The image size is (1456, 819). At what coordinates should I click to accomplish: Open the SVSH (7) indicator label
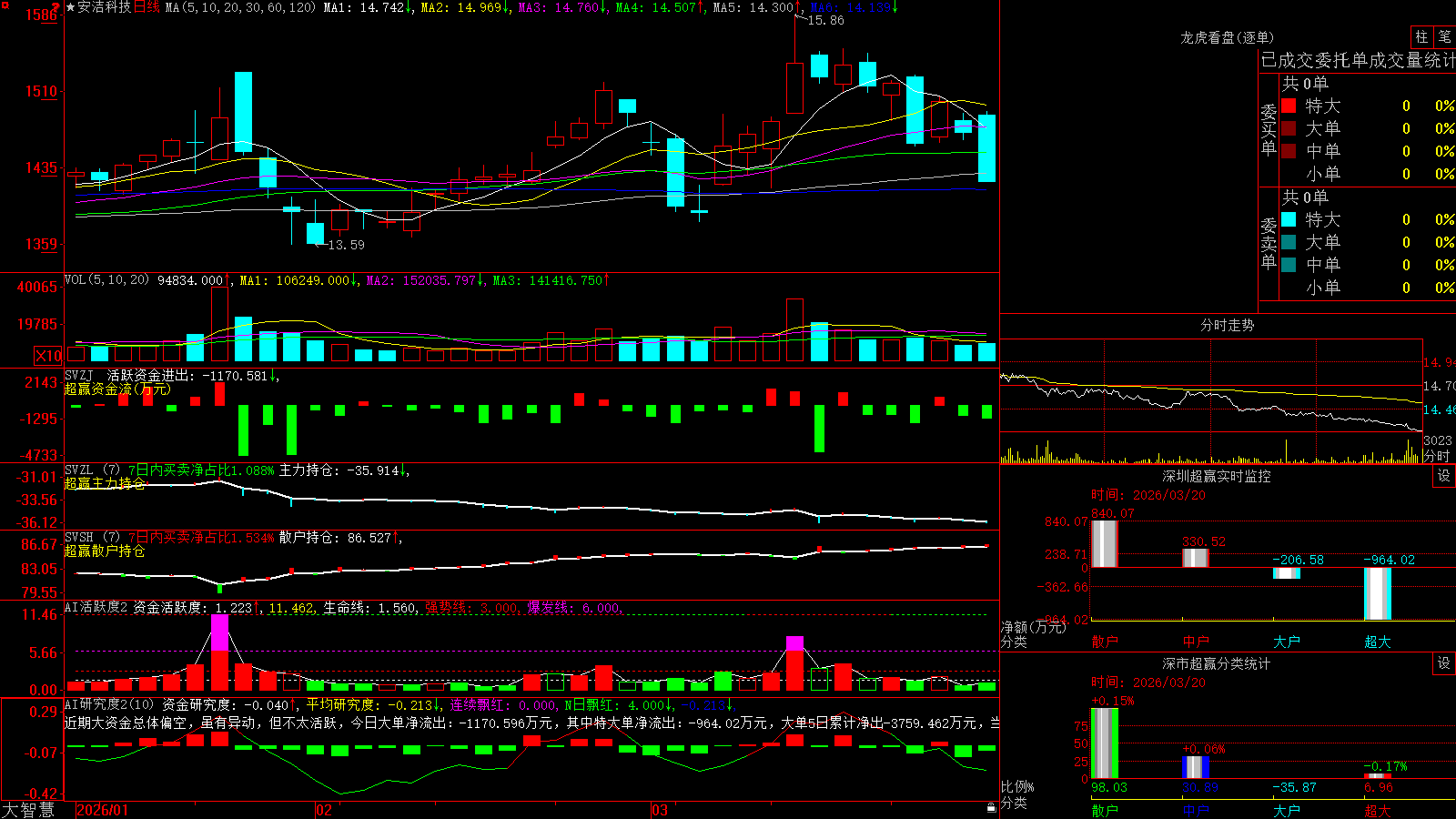pos(92,538)
